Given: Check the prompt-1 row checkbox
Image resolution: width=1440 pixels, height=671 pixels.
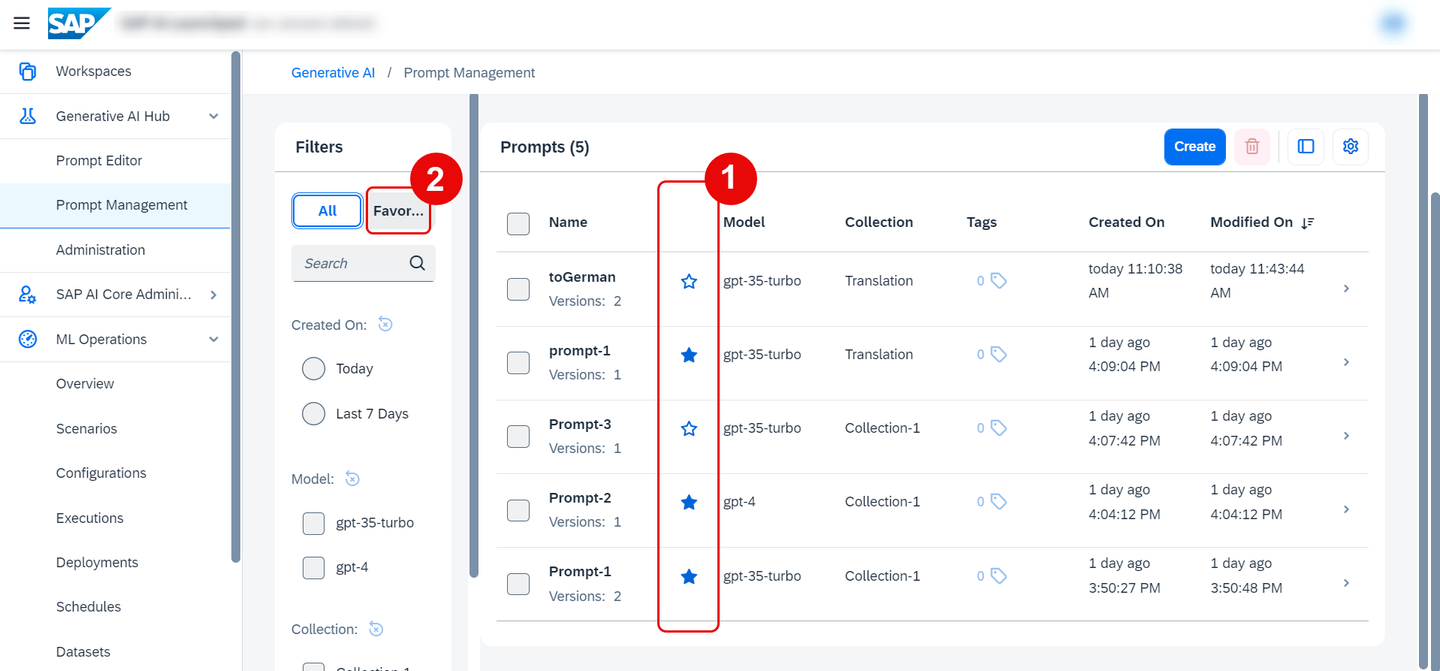Looking at the screenshot, I should [518, 362].
